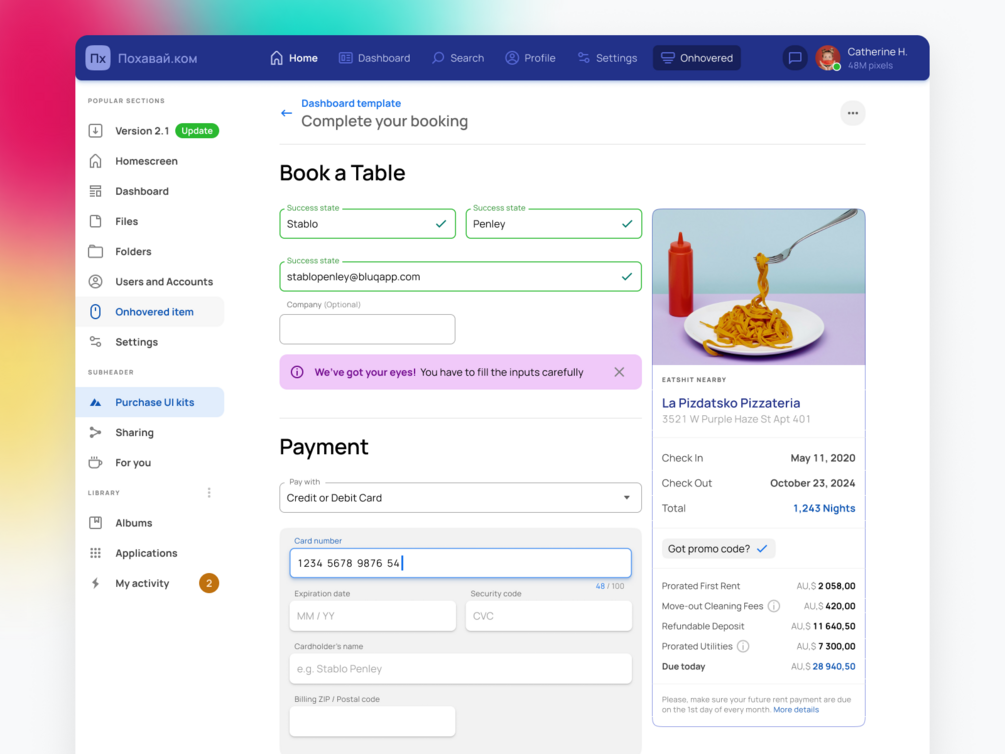Click the Sharing icon in sidebar
Image resolution: width=1005 pixels, height=754 pixels.
tap(96, 433)
